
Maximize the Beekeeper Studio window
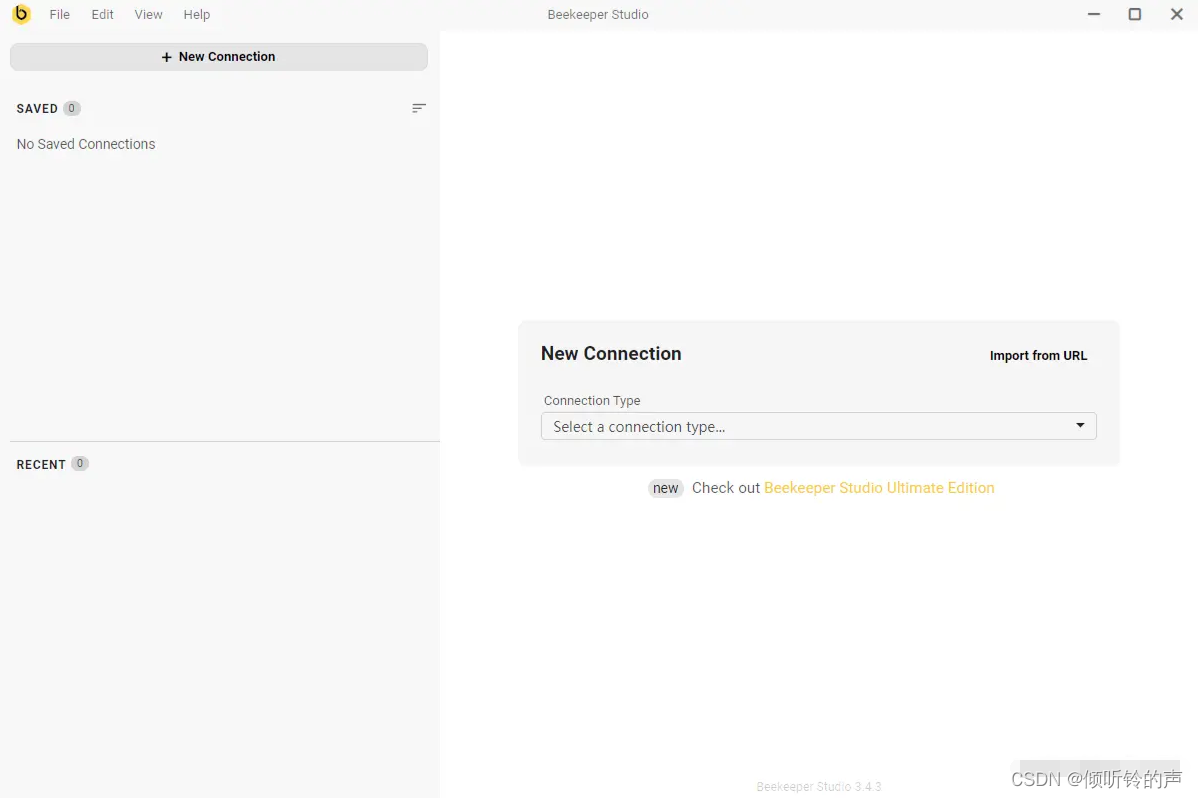[x=1135, y=14]
